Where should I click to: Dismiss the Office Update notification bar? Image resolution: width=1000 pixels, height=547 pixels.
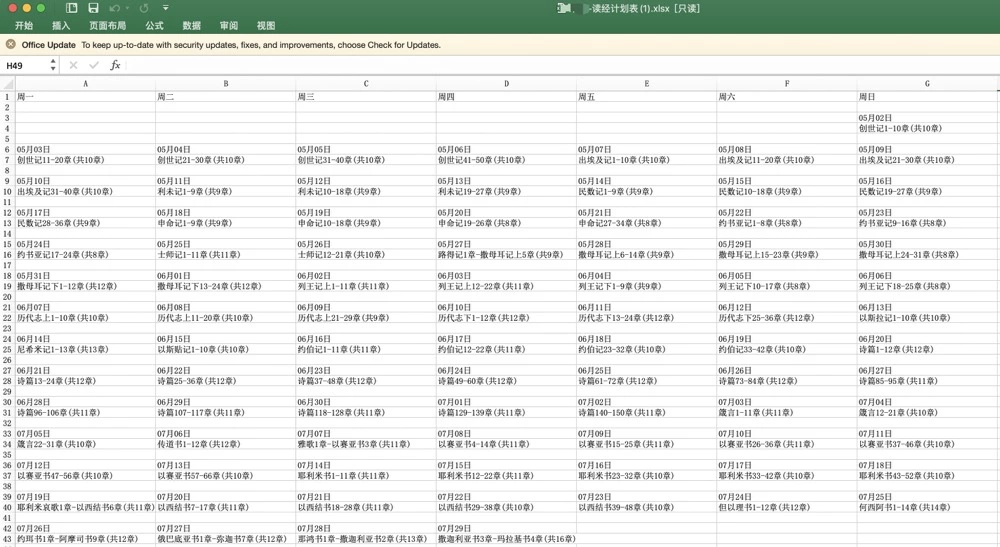point(11,44)
